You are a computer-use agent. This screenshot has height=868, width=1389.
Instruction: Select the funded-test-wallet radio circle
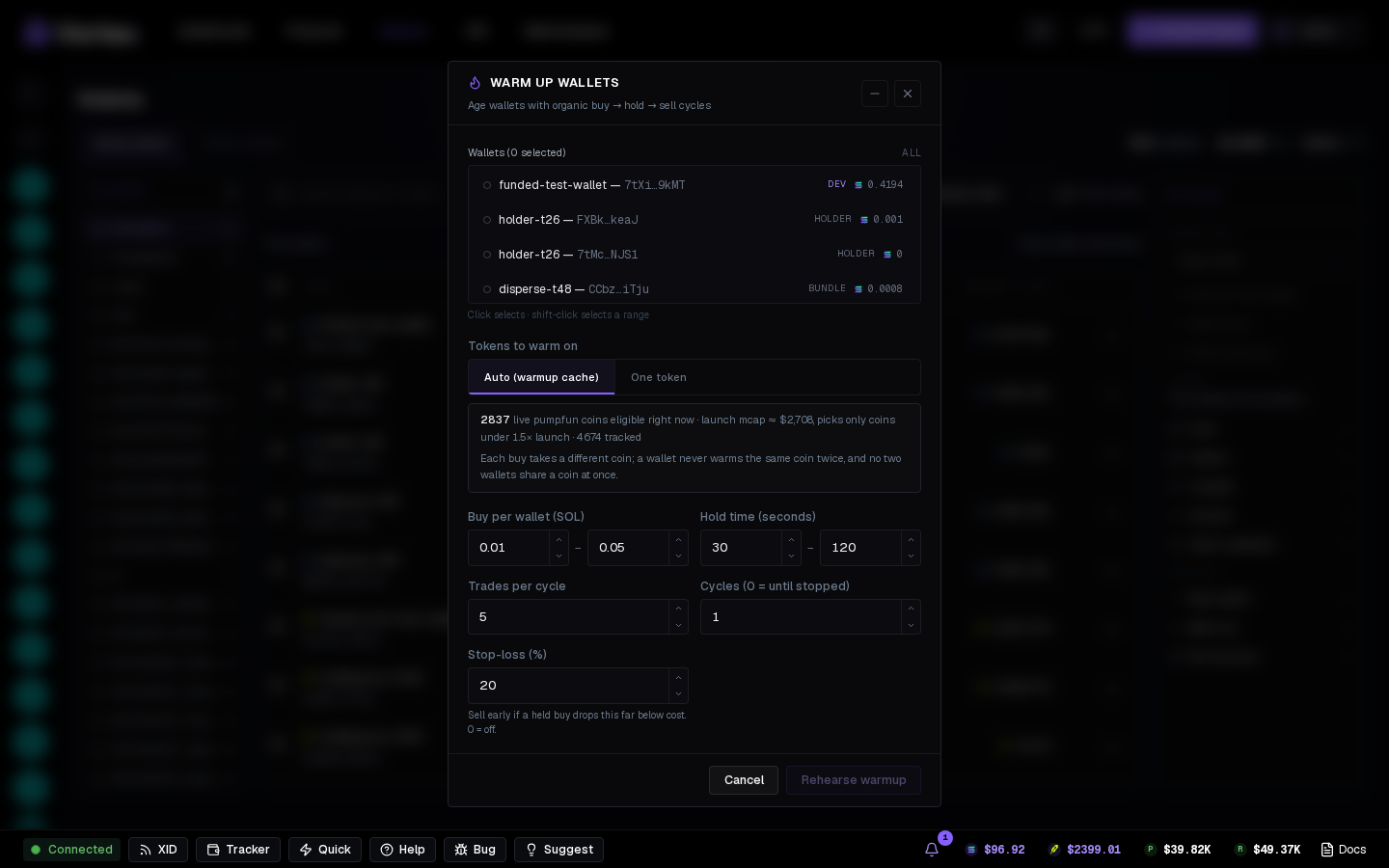click(x=487, y=185)
